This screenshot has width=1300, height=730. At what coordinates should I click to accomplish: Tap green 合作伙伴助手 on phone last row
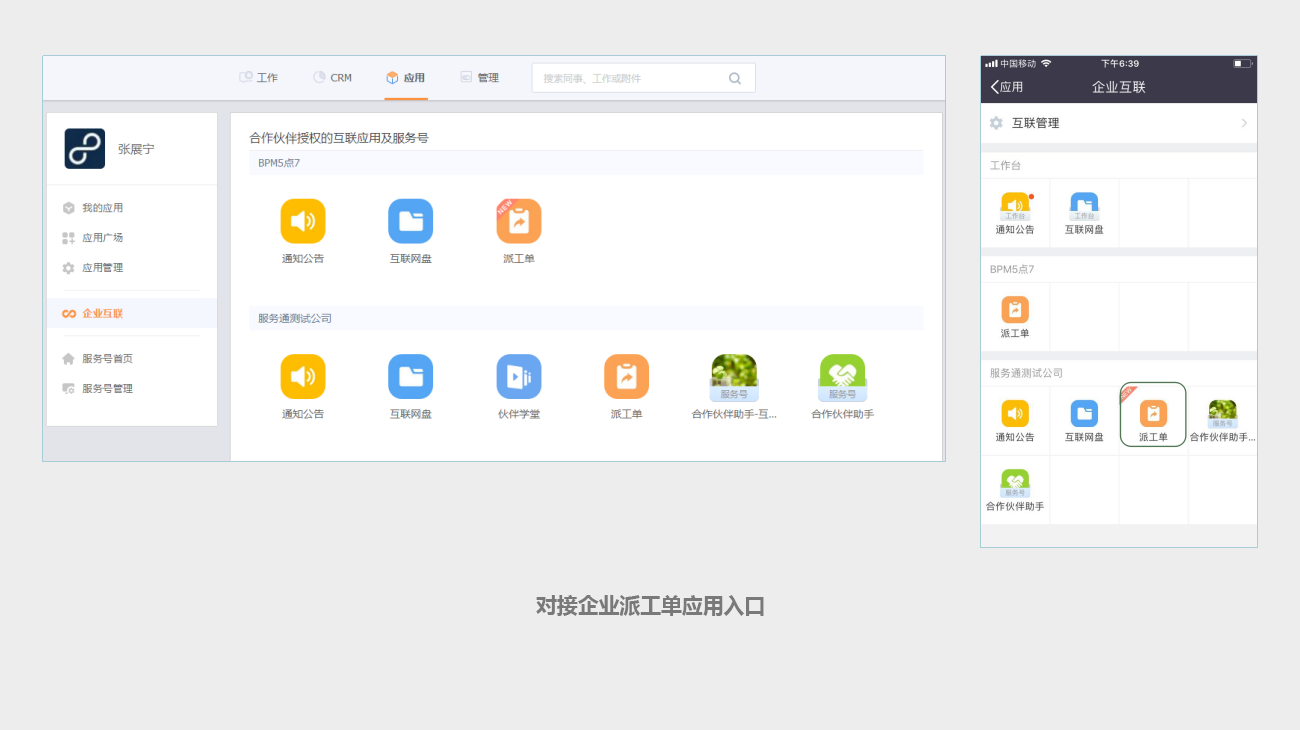(x=1015, y=490)
